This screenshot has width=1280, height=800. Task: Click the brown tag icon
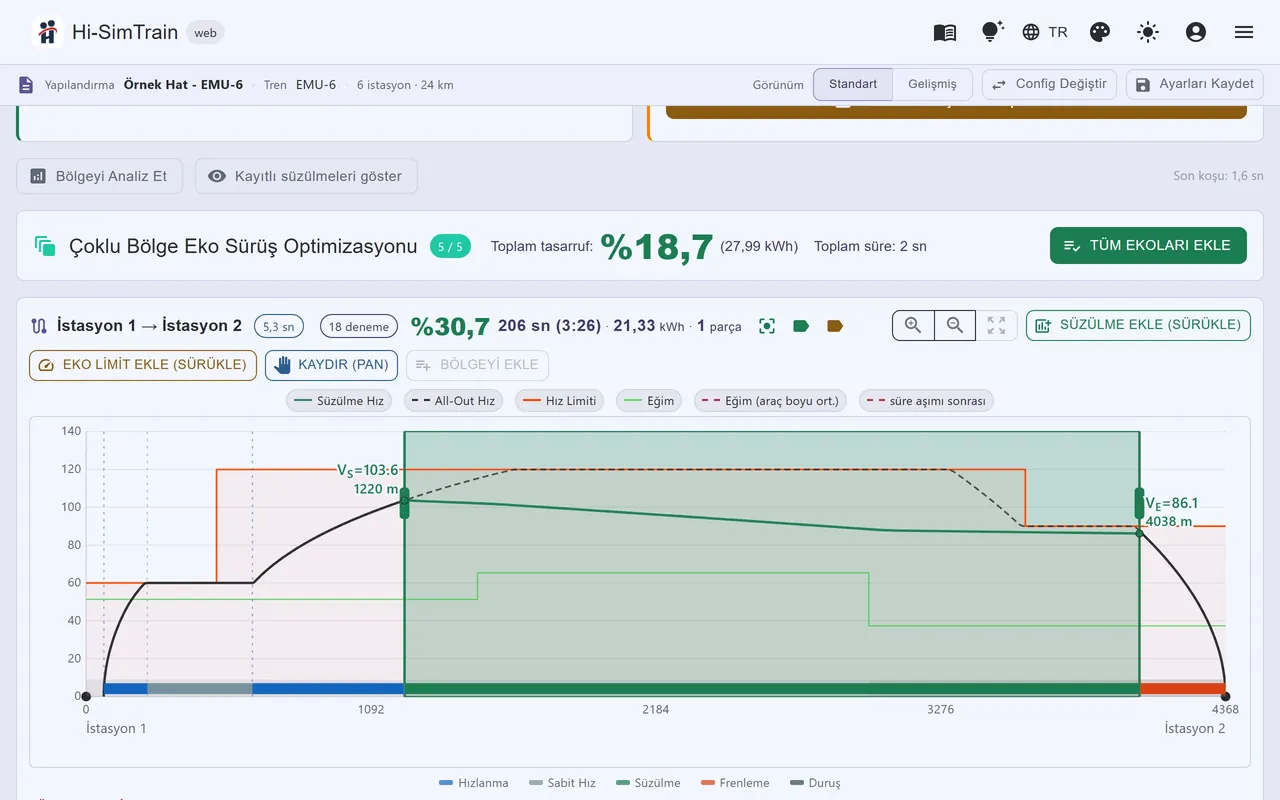click(x=835, y=326)
